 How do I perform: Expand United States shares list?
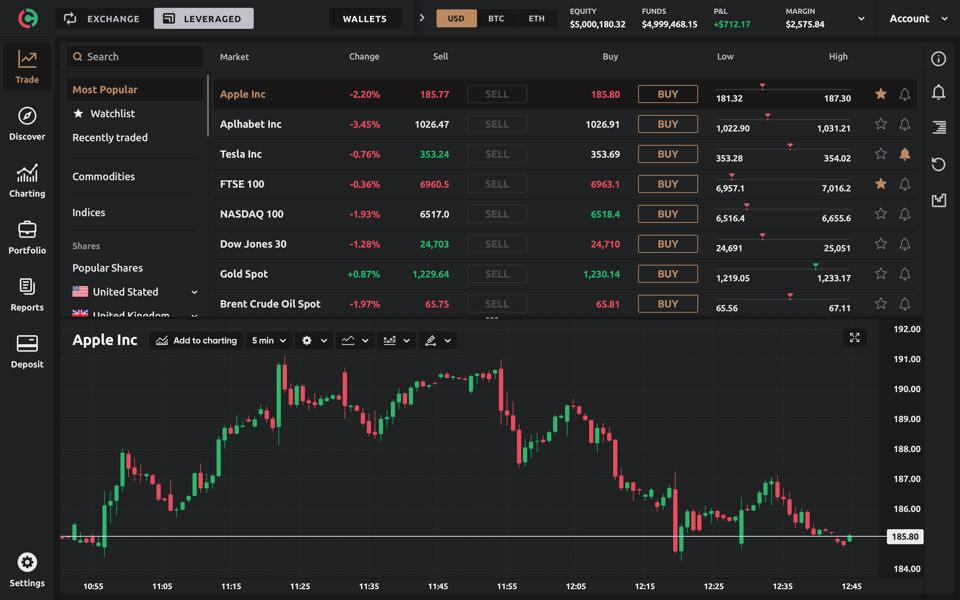pyautogui.click(x=194, y=292)
